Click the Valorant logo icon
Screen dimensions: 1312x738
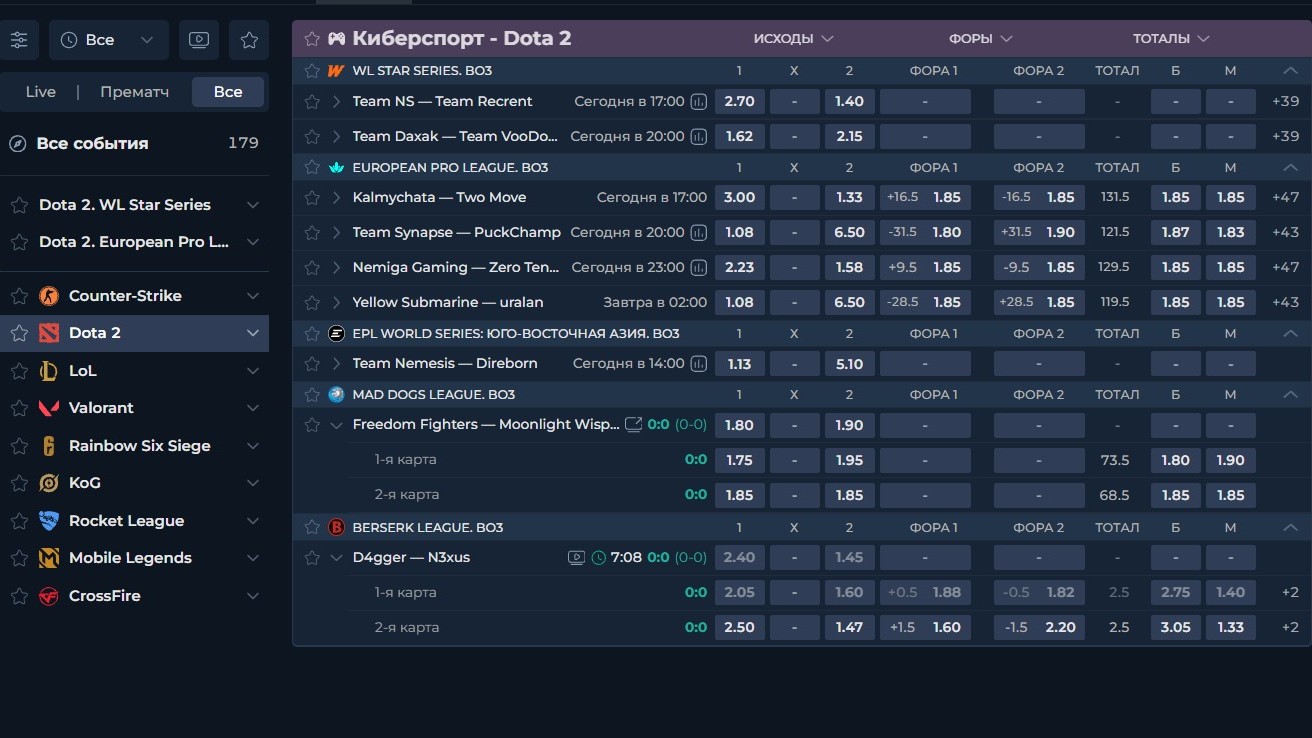tap(49, 408)
